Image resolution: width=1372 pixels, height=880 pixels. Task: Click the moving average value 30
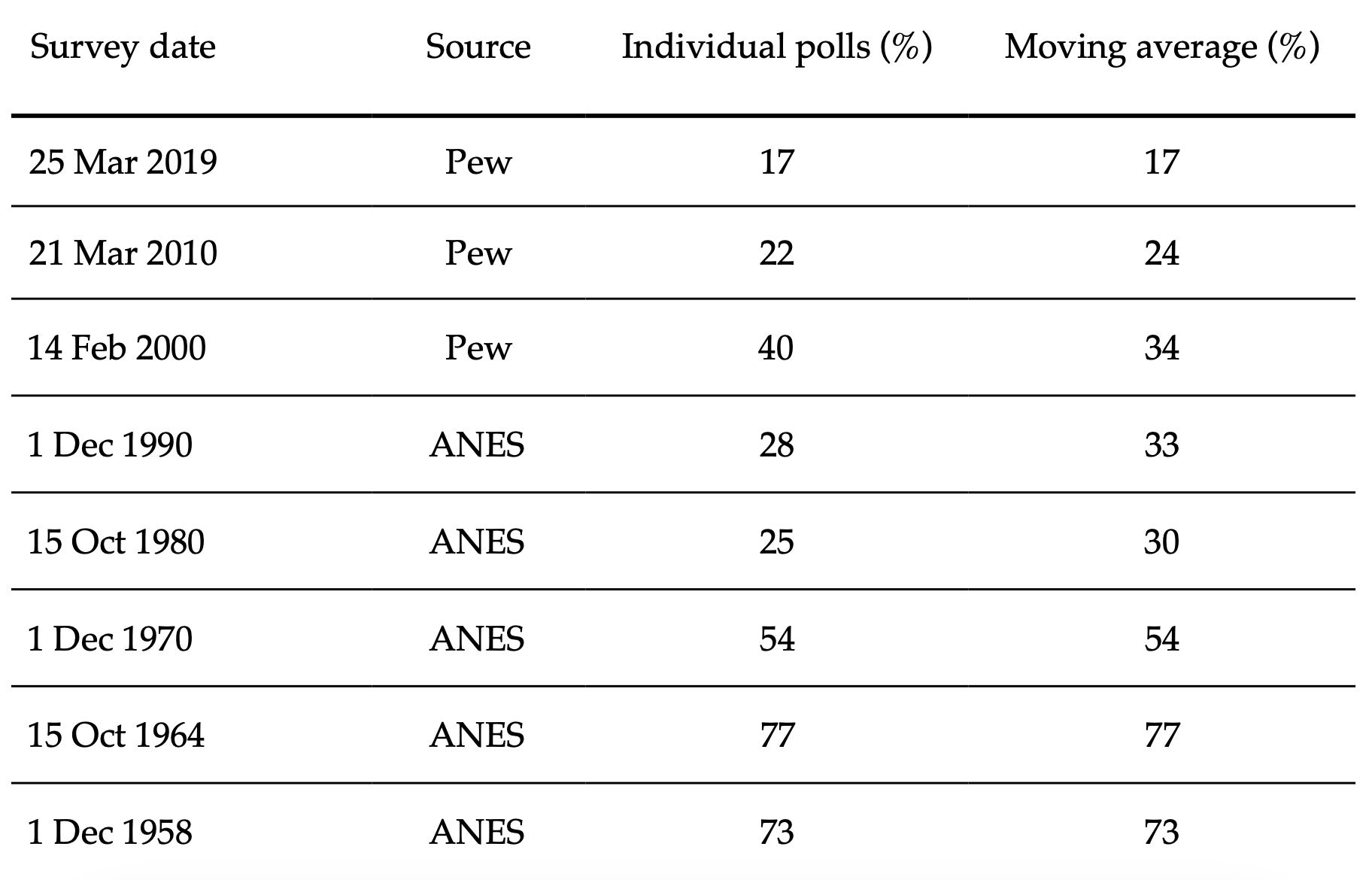(x=1161, y=542)
